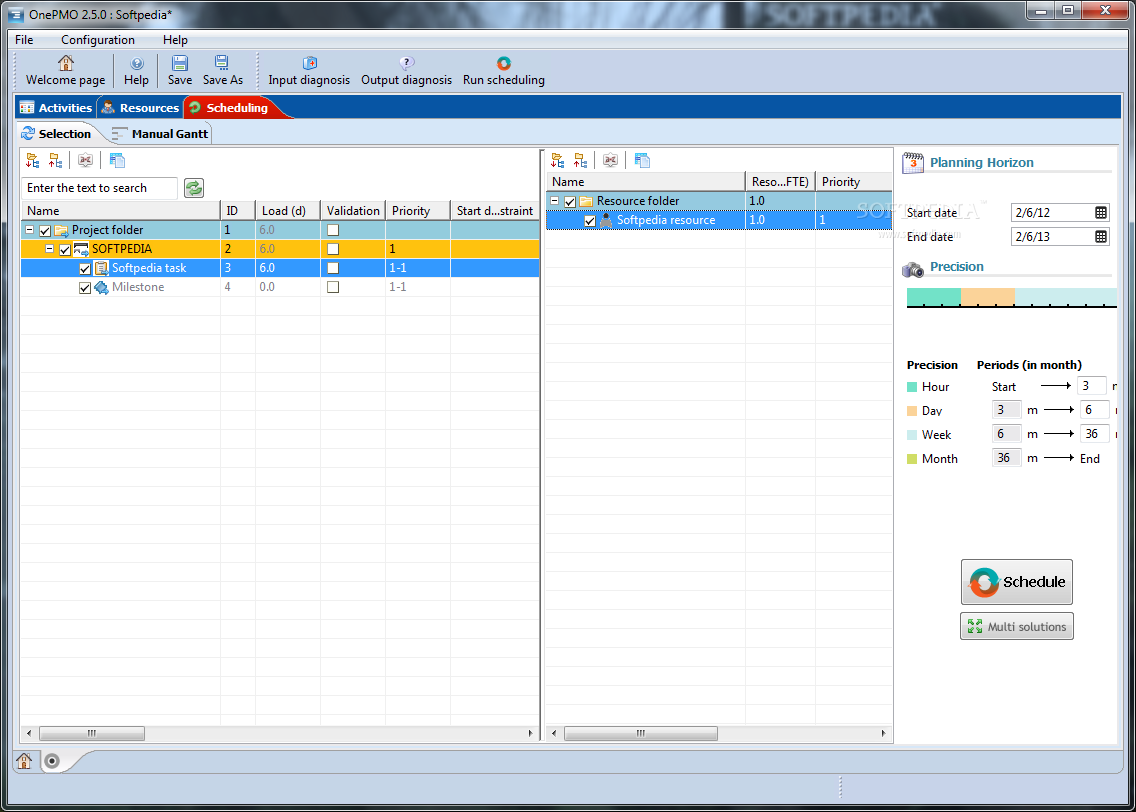Image resolution: width=1136 pixels, height=812 pixels.
Task: Check Validation box for SOFTPEDIA row
Action: point(333,248)
